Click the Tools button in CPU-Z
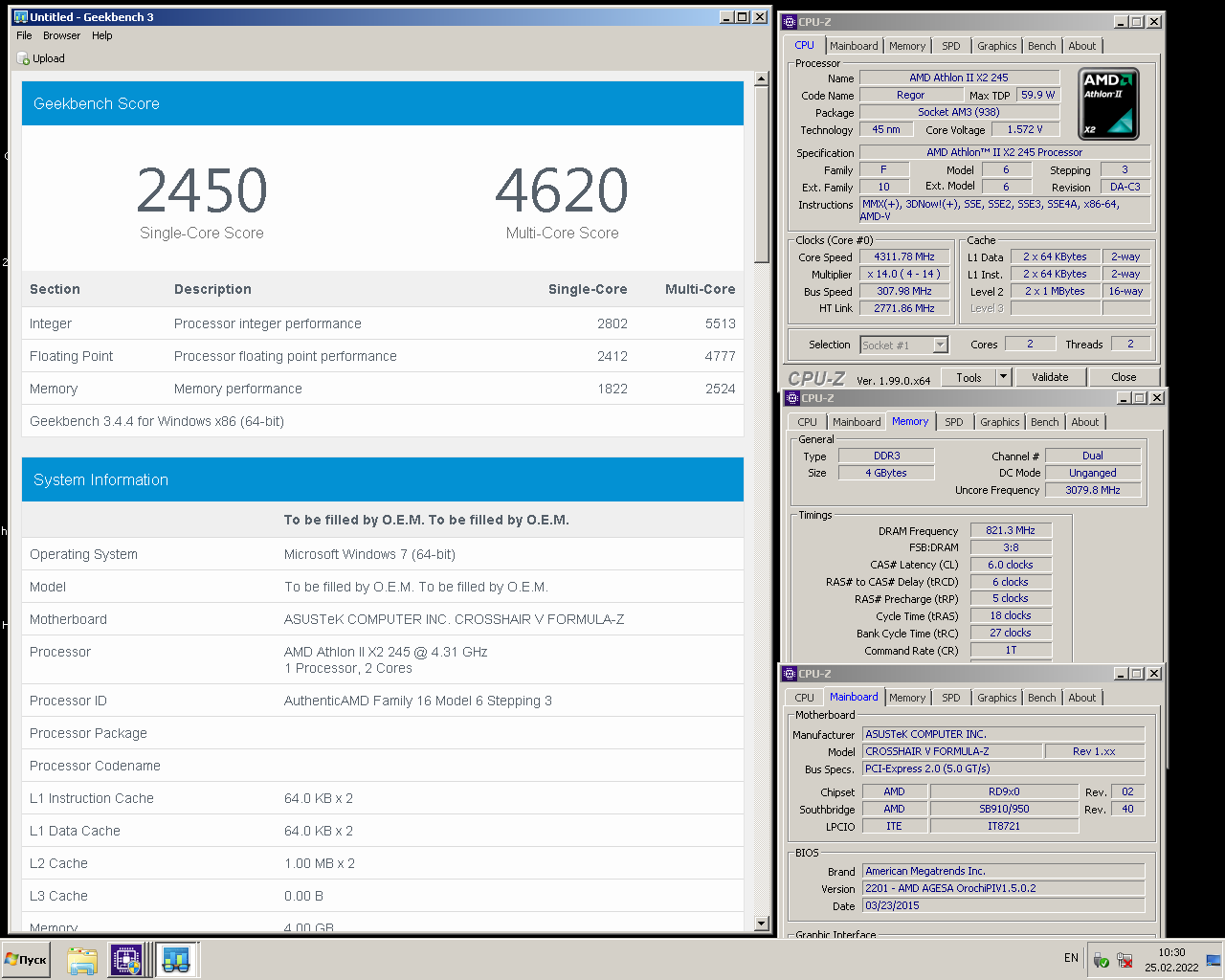The height and width of the screenshot is (980, 1225). tap(969, 377)
